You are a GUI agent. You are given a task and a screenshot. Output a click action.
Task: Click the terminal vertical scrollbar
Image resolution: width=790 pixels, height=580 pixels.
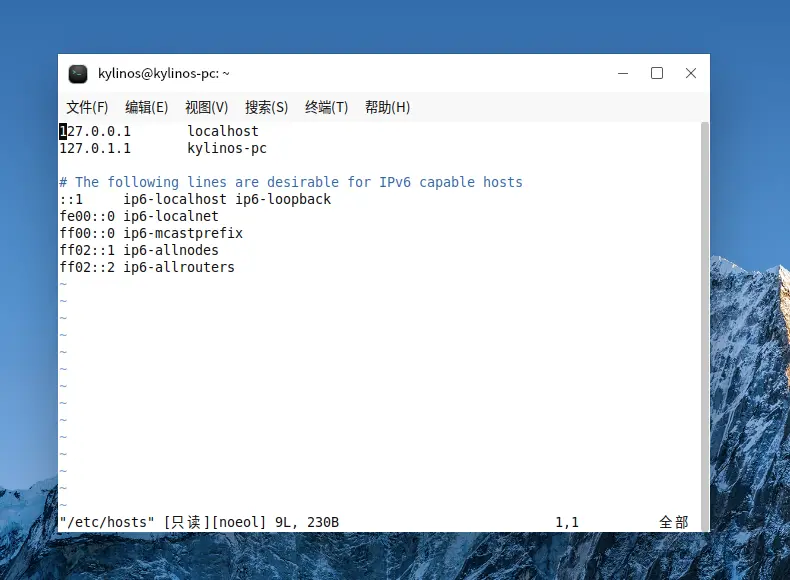click(705, 326)
